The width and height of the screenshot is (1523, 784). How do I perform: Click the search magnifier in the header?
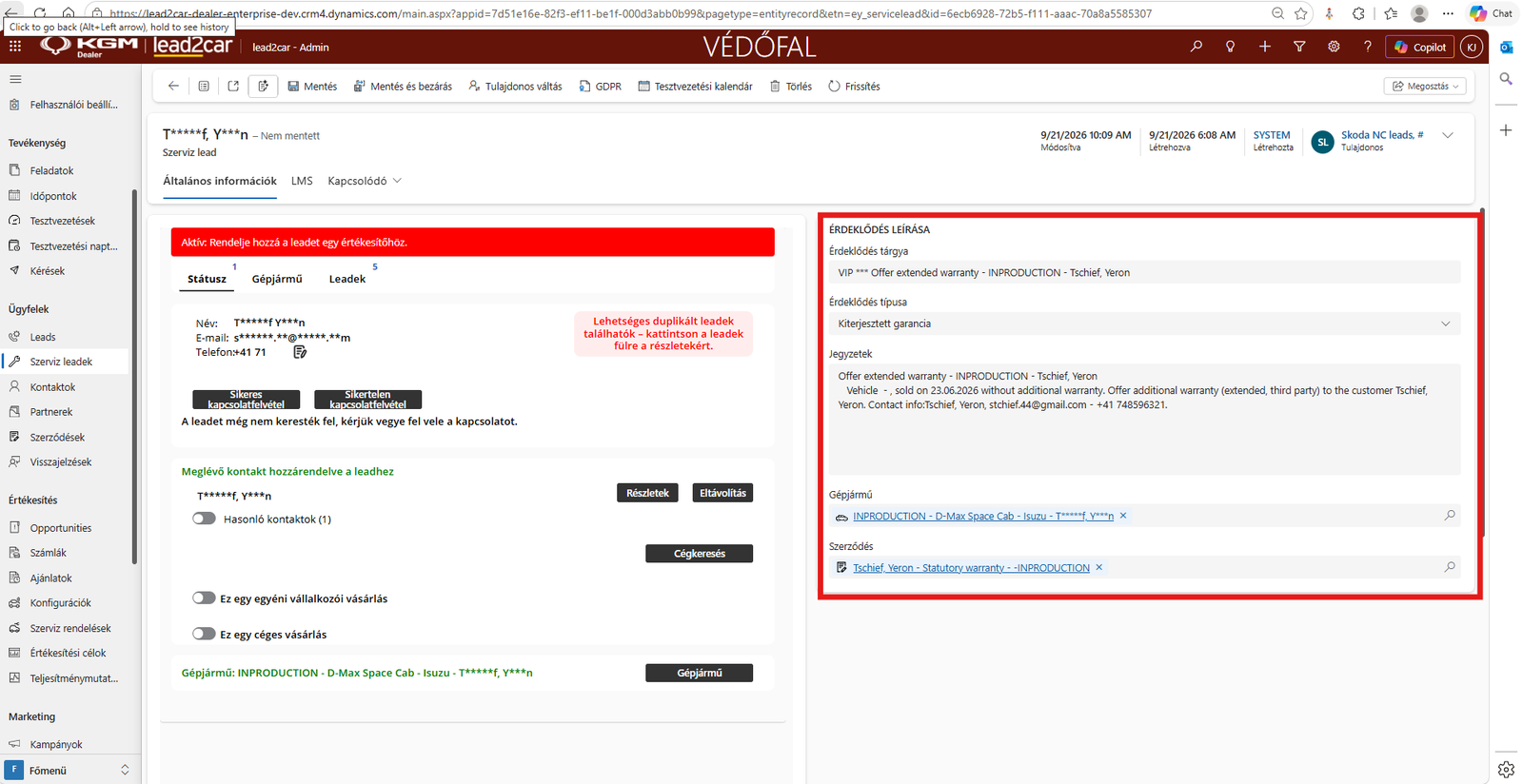click(x=1197, y=47)
